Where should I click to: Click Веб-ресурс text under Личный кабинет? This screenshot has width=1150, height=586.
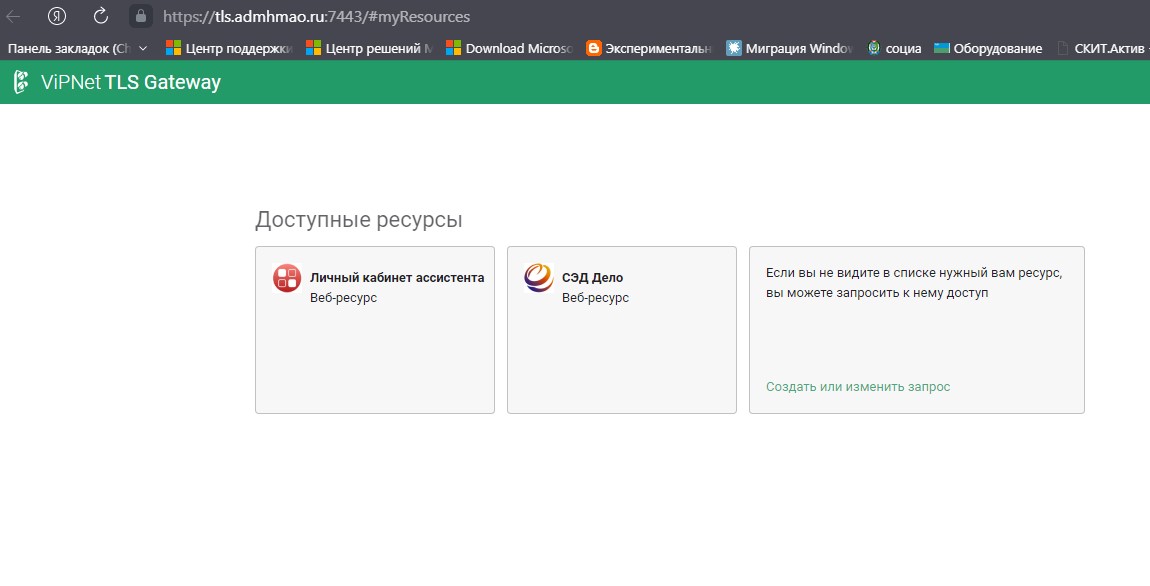pyautogui.click(x=343, y=298)
